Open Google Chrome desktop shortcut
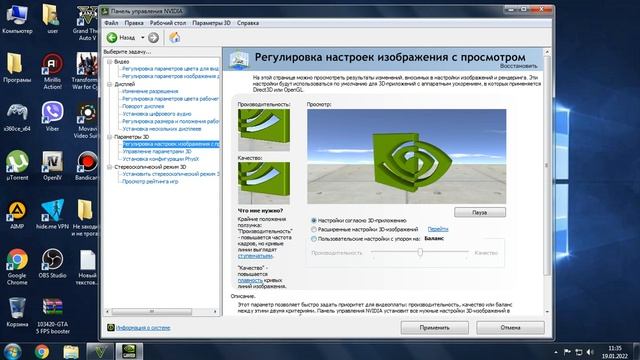640x360 pixels. (17, 267)
